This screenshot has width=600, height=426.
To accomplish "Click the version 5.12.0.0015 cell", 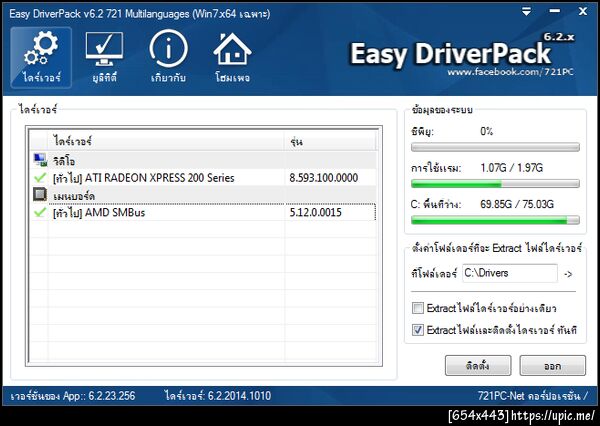I will (315, 212).
